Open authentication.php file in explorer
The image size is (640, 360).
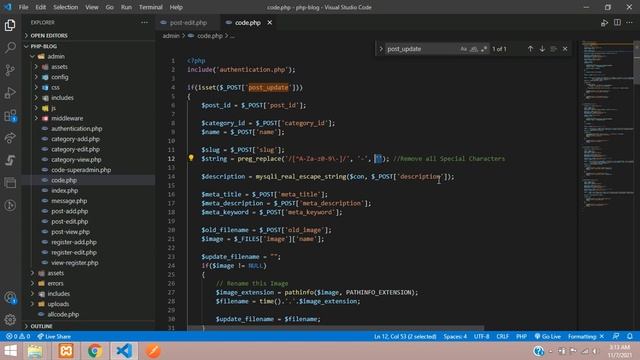pos(89,129)
